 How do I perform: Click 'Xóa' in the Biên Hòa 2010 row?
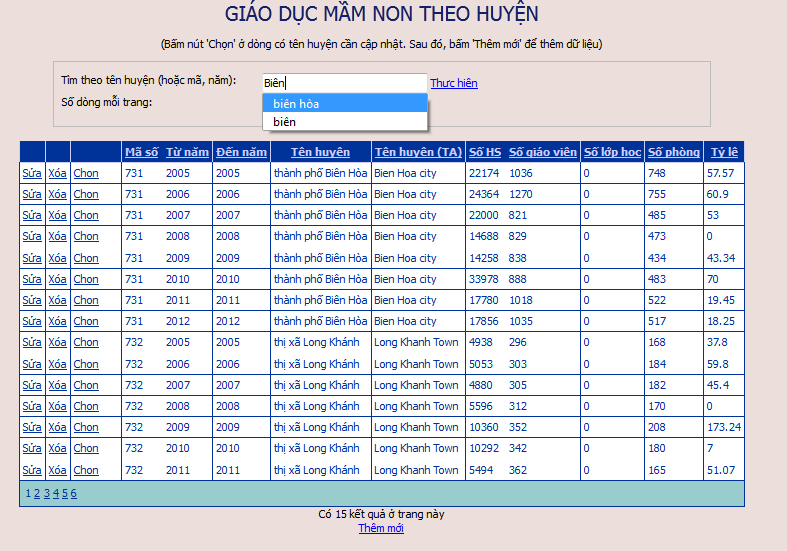(57, 279)
